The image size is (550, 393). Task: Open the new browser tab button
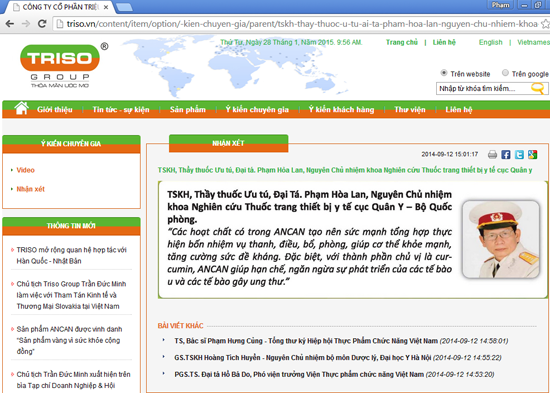pos(124,7)
